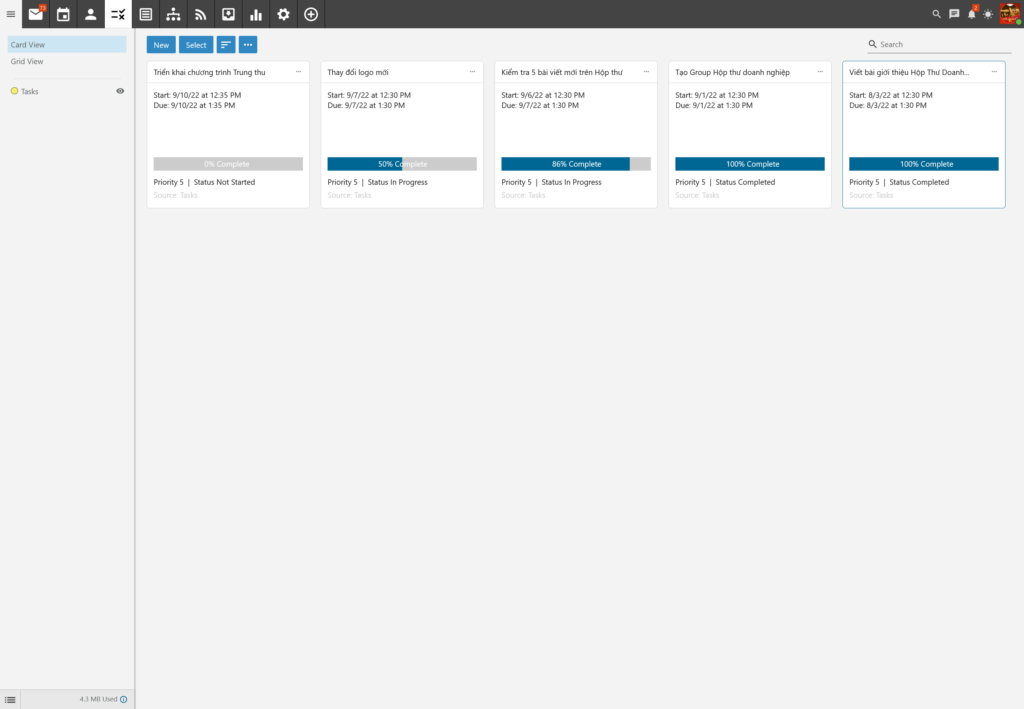Image resolution: width=1024 pixels, height=709 pixels.
Task: Click the New task button
Action: [161, 45]
